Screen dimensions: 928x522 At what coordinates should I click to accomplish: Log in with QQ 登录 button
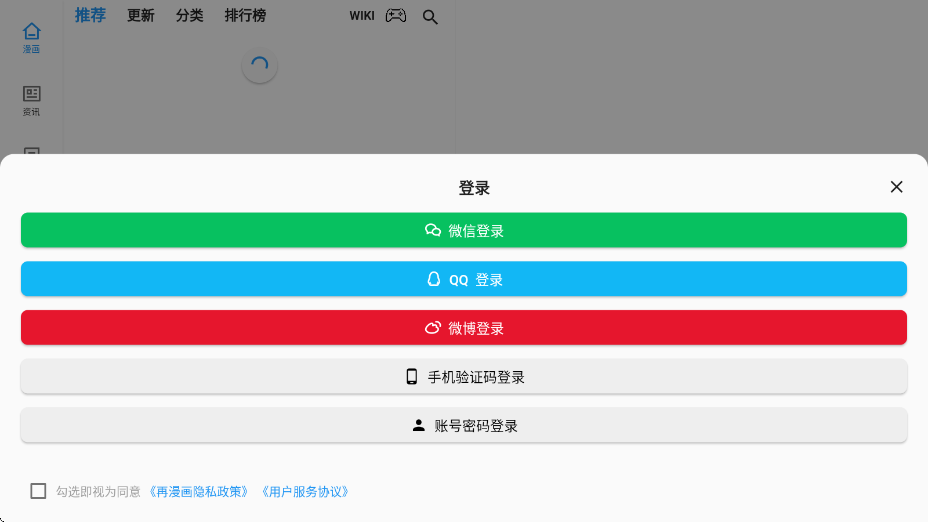coord(464,279)
